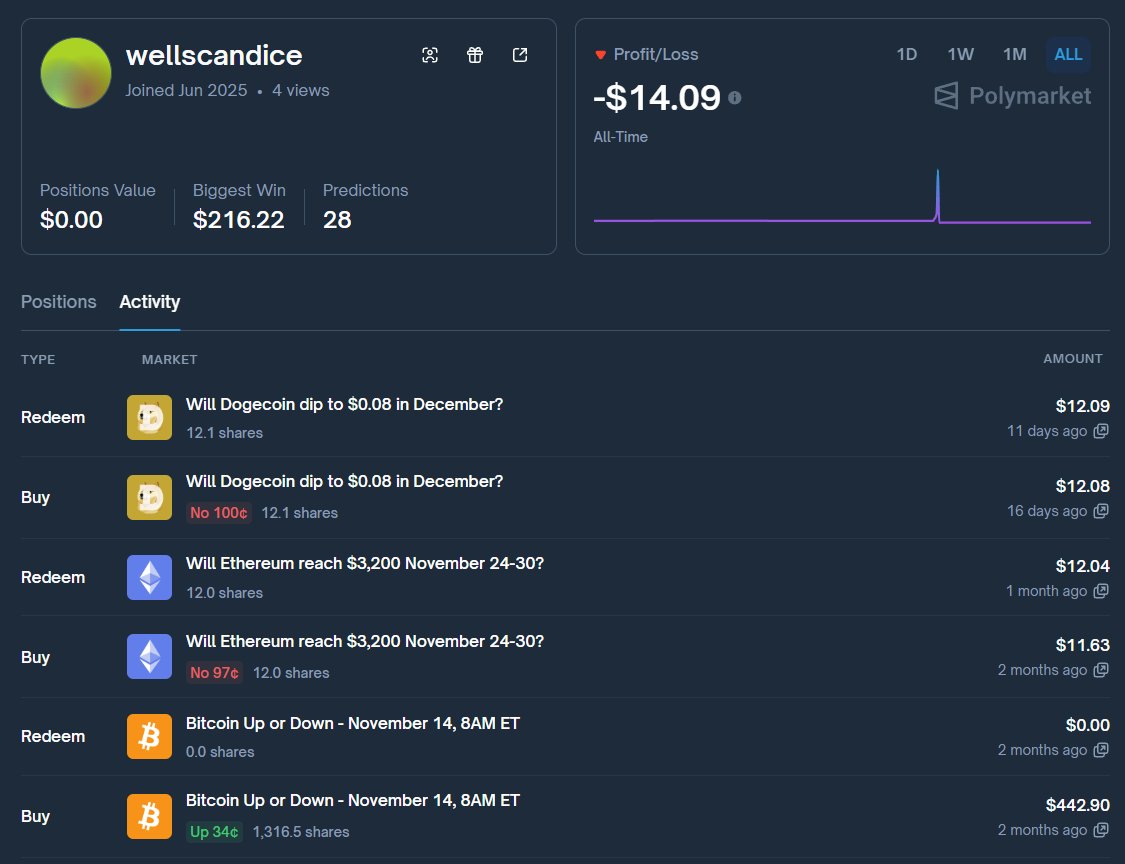Click the "1,316.5 shares" text

pos(301,832)
